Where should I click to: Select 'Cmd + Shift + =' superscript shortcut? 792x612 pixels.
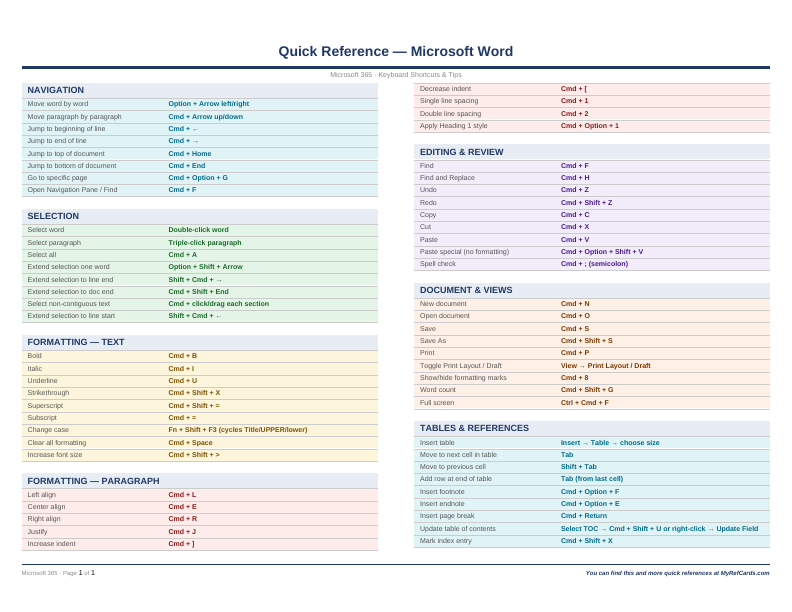(194, 405)
